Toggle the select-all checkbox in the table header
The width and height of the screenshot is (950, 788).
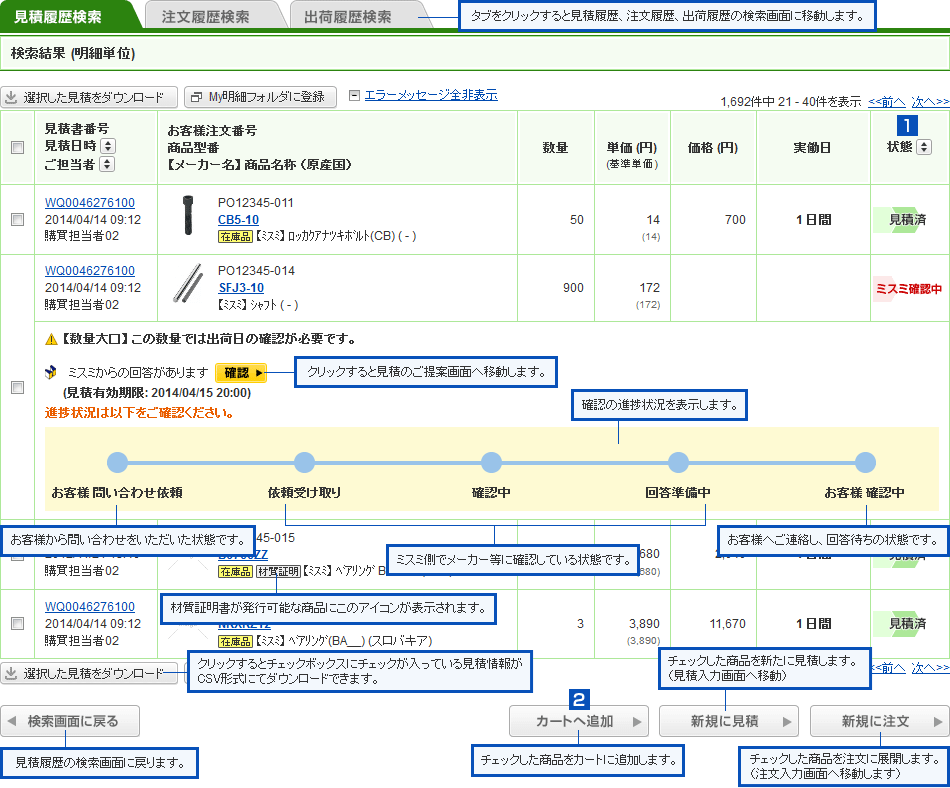pos(17,148)
